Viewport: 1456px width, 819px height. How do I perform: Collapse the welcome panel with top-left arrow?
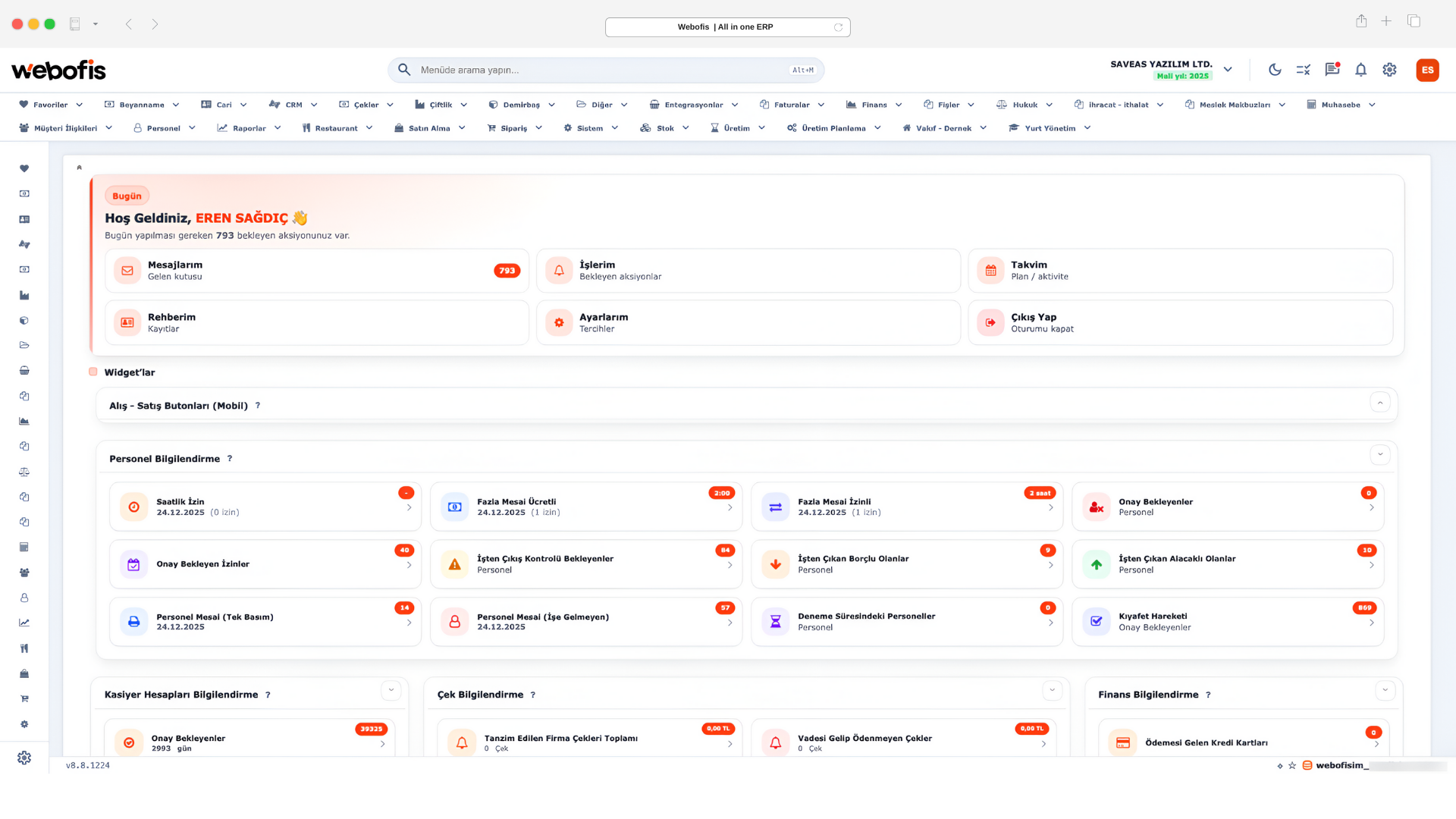[x=79, y=168]
